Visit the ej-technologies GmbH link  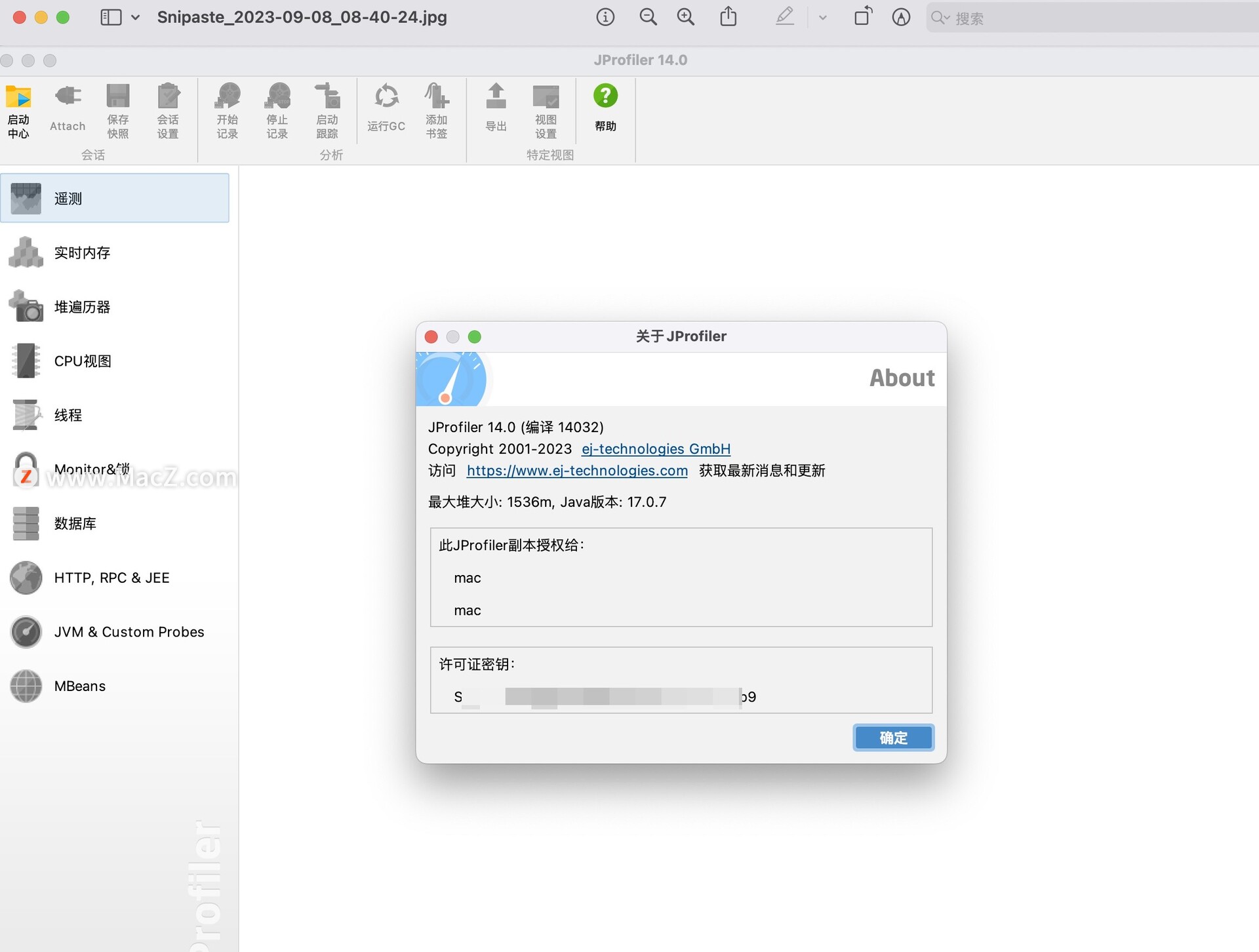click(x=656, y=448)
